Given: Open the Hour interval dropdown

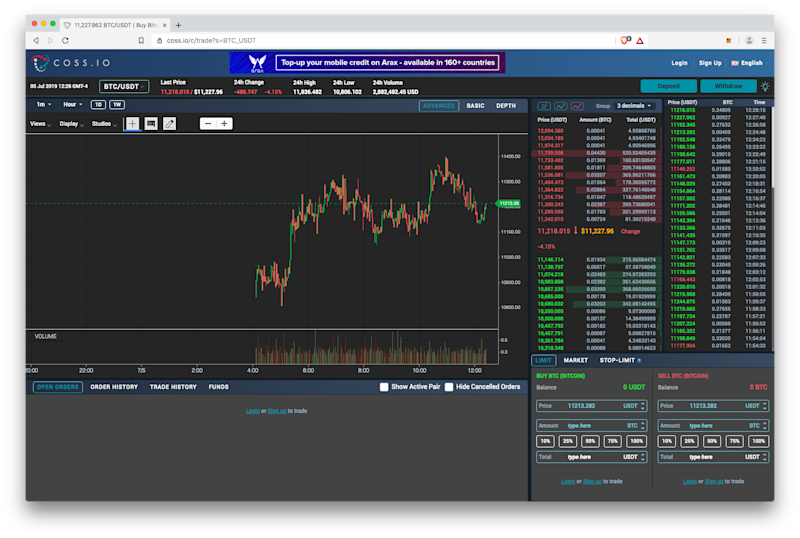Looking at the screenshot, I should 72,105.
